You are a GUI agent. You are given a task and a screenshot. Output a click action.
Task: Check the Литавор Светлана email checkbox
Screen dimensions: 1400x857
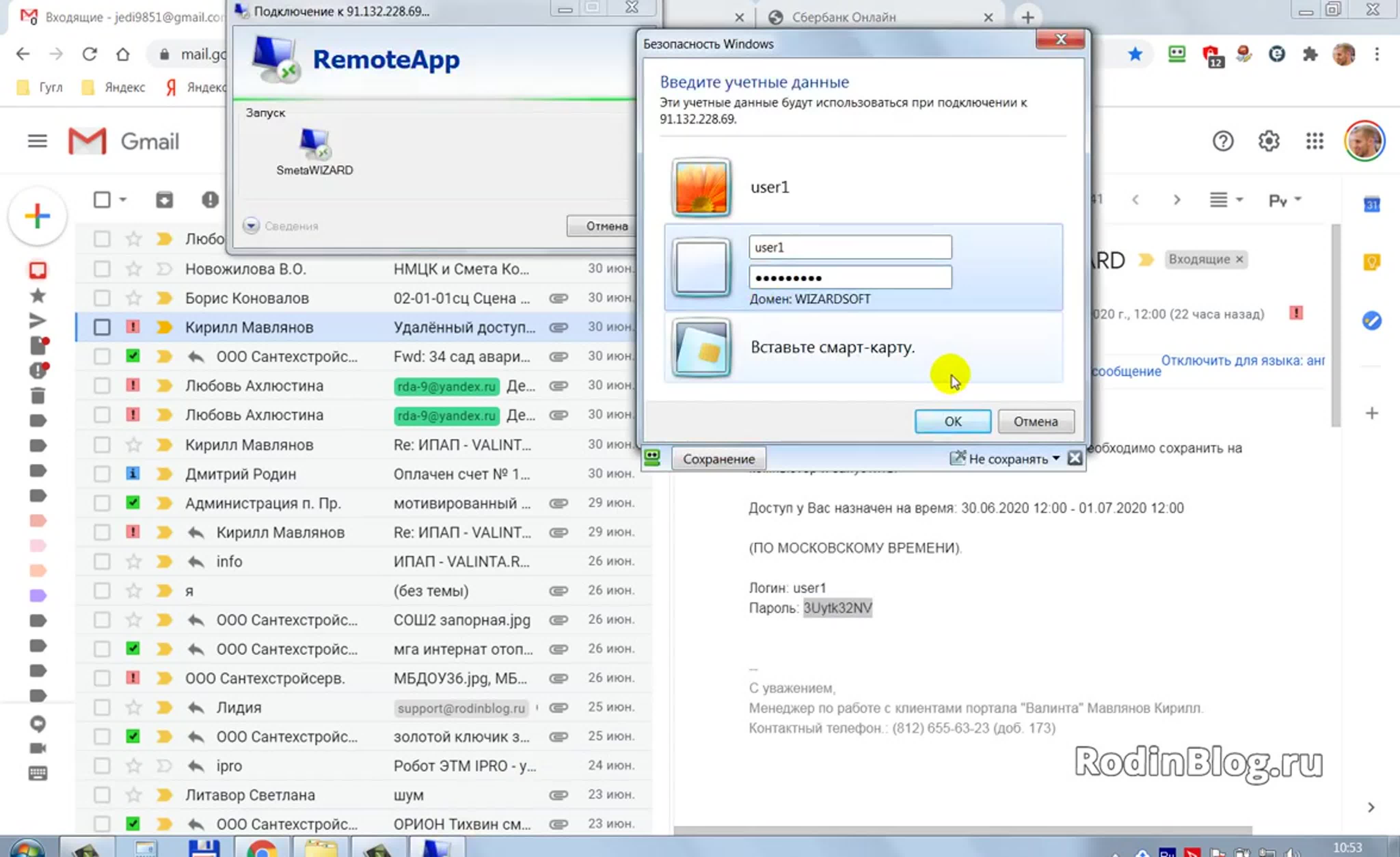tap(102, 794)
